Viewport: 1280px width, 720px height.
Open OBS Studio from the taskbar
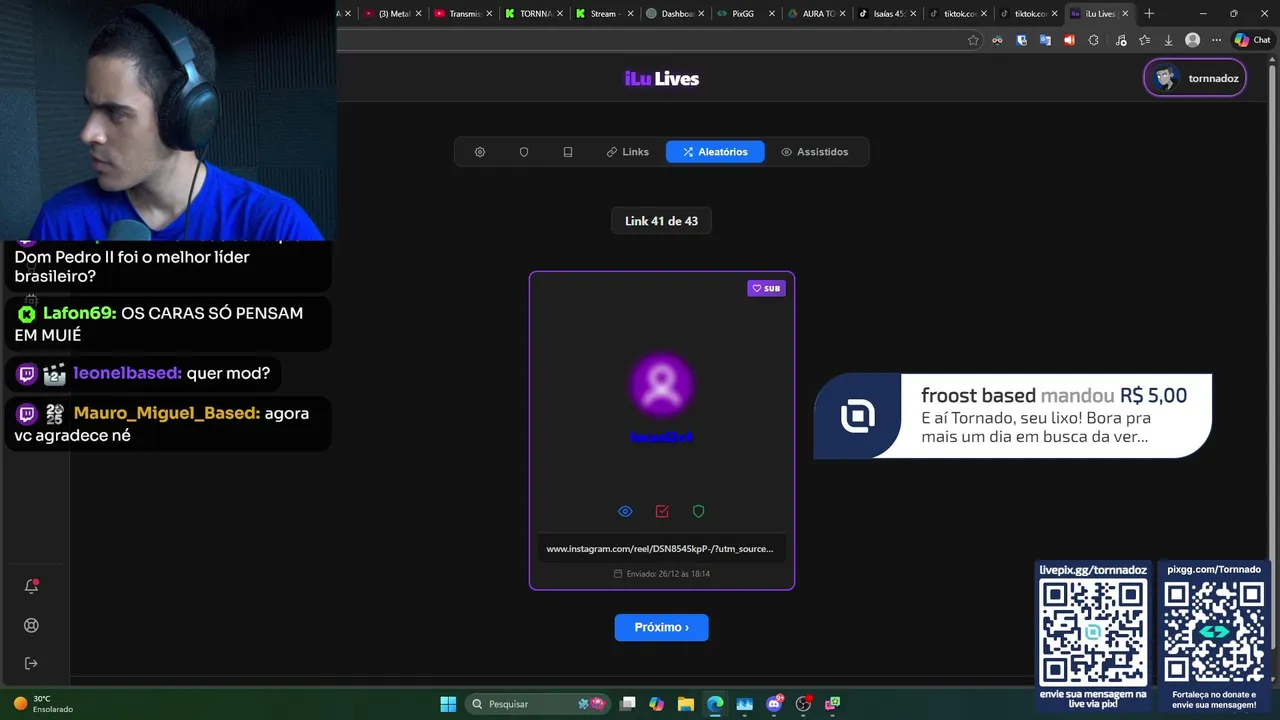pyautogui.click(x=803, y=704)
